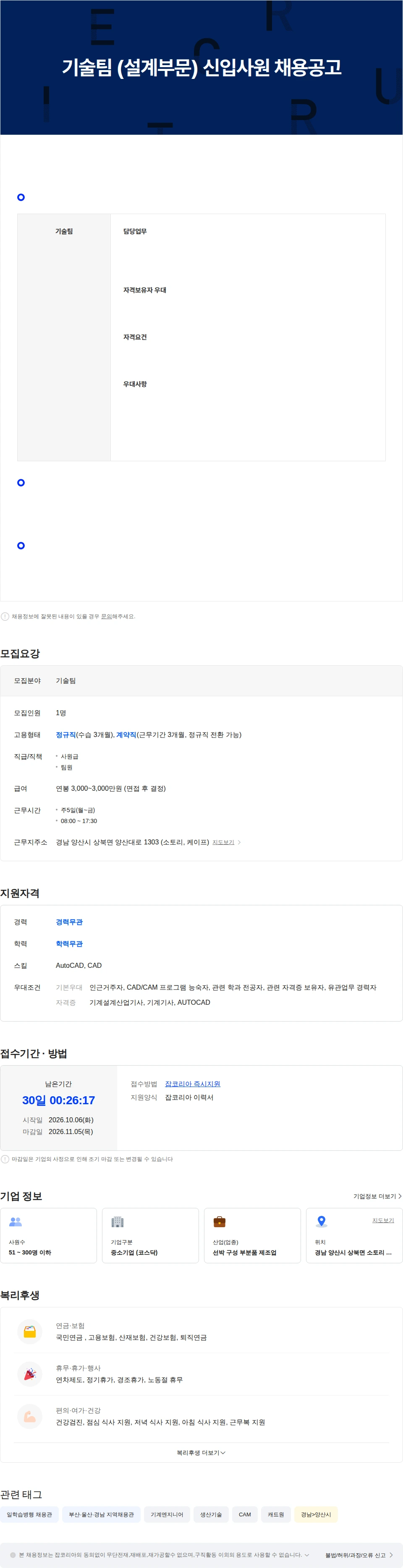Click the chevron after 근무지주소 지도보기
403x1568 pixels.
(x=239, y=842)
